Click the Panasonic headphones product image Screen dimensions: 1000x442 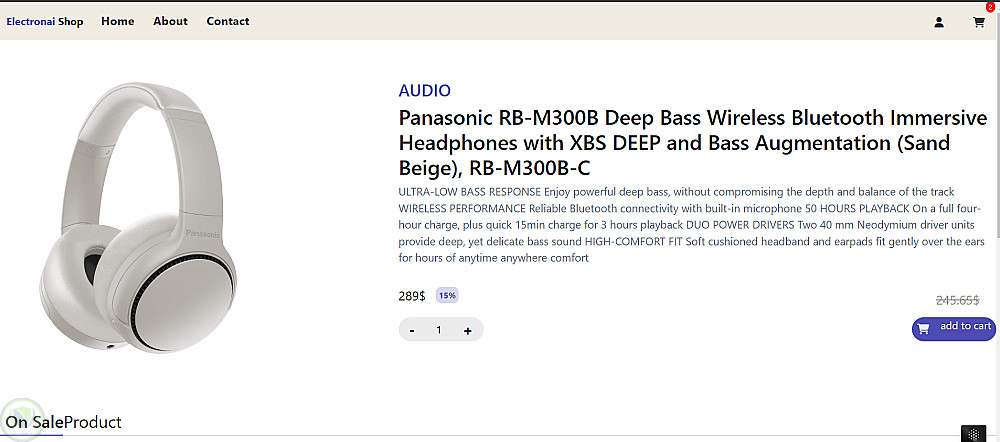pos(140,218)
